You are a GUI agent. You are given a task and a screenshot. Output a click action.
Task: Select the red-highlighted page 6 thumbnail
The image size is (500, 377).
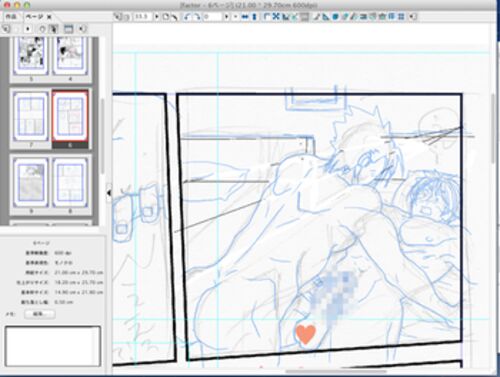coord(70,116)
